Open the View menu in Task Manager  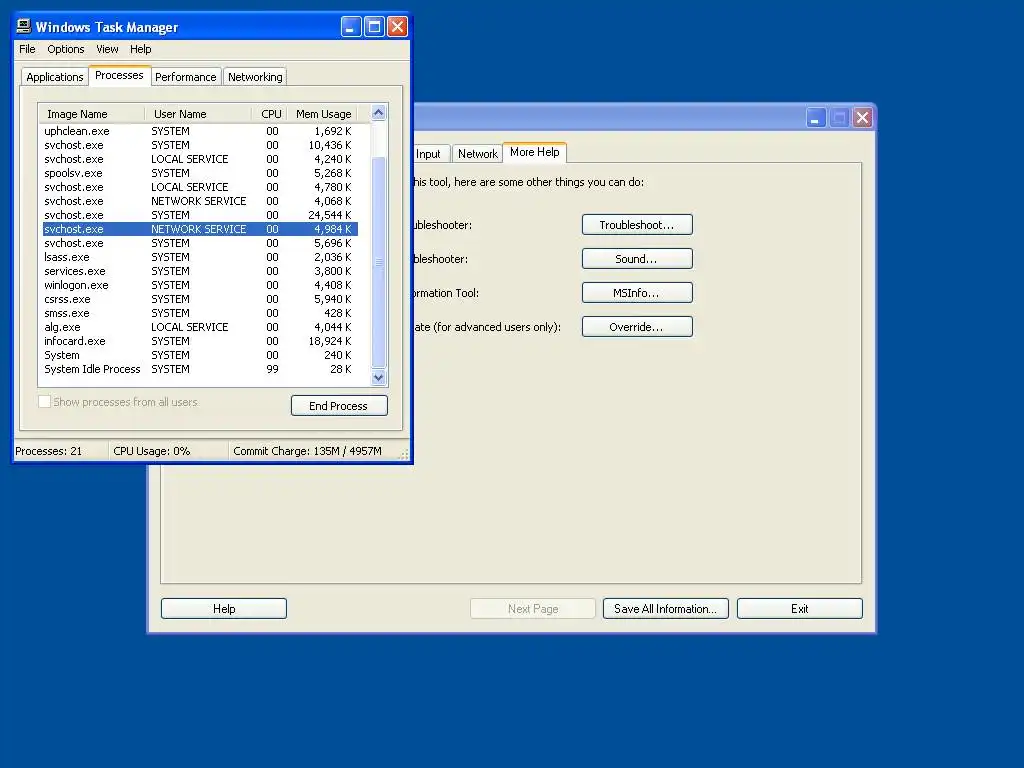pos(107,49)
